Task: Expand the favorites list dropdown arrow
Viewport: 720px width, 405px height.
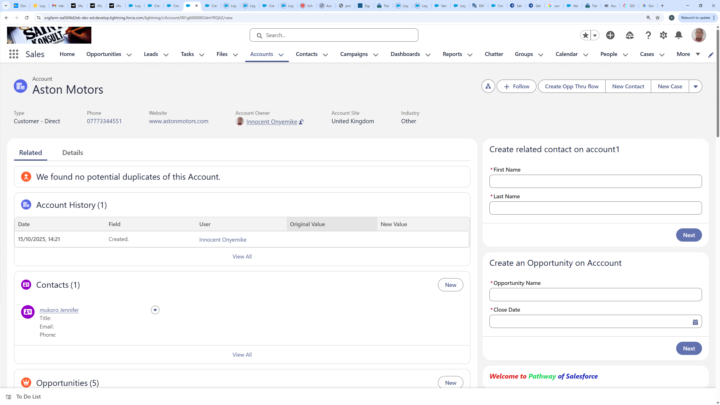Action: point(596,35)
